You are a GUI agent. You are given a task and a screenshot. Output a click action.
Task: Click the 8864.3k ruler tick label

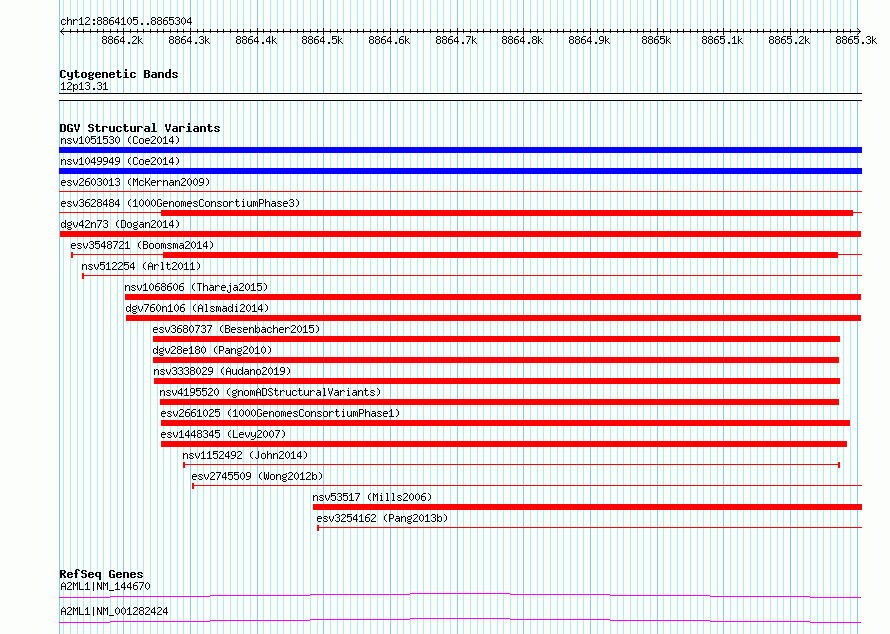tap(189, 40)
